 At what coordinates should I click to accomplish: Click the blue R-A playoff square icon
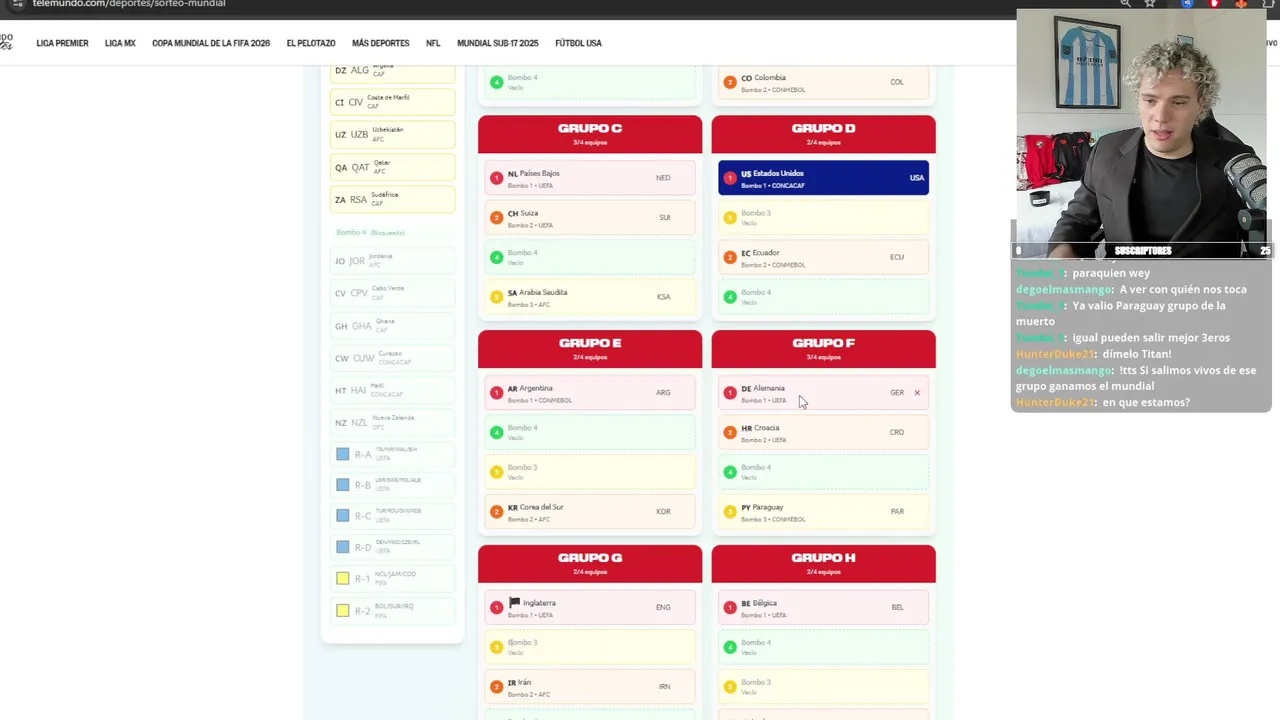[343, 454]
